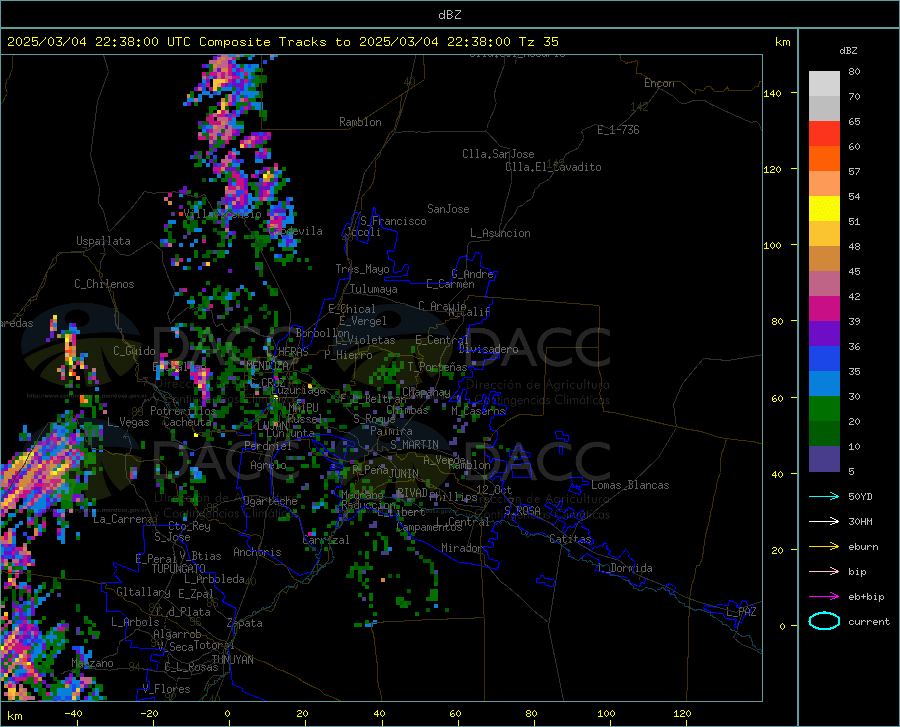
Task: Click the Uspallata map label
Action: pyautogui.click(x=103, y=241)
